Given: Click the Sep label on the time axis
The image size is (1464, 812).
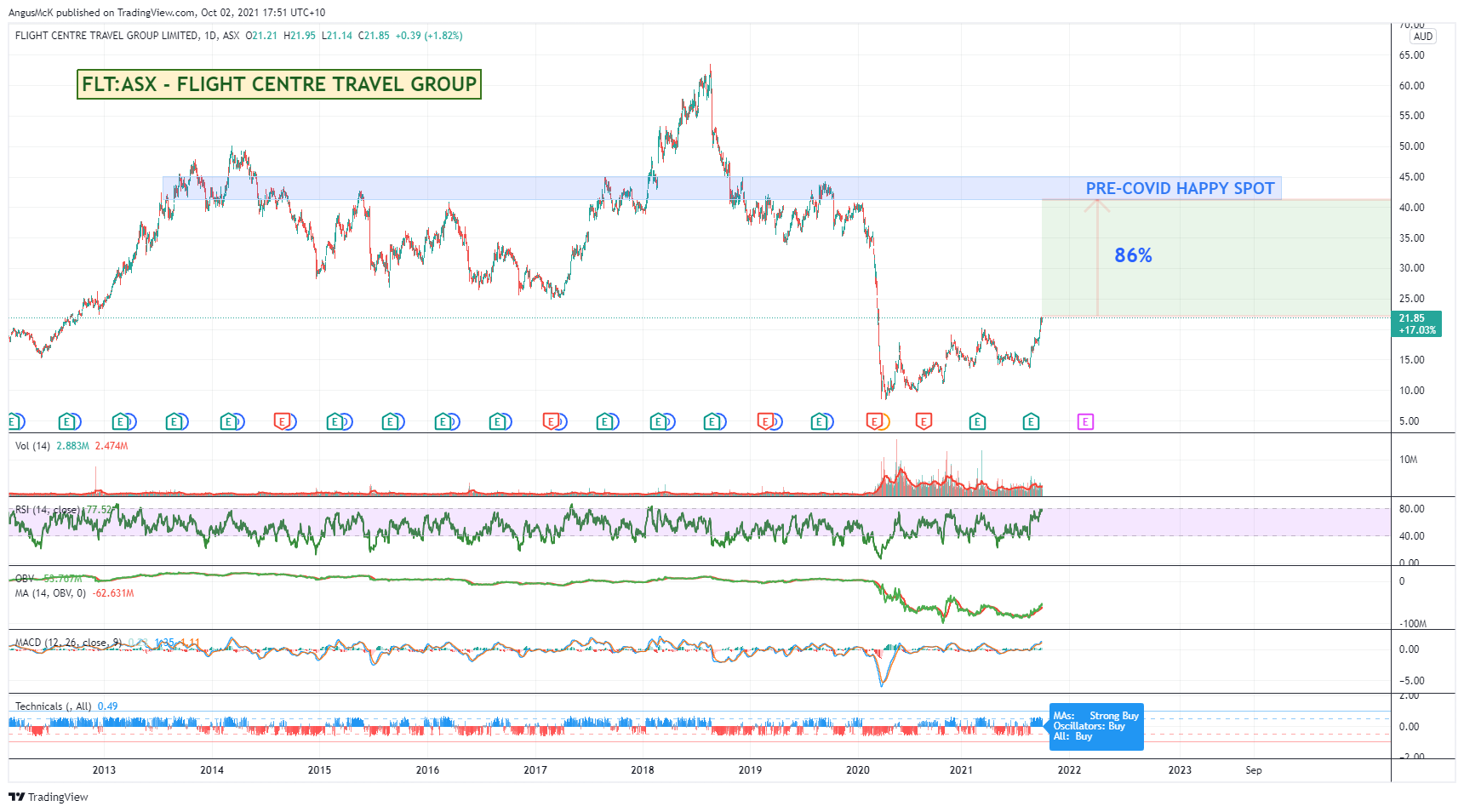Looking at the screenshot, I should coord(1254,770).
